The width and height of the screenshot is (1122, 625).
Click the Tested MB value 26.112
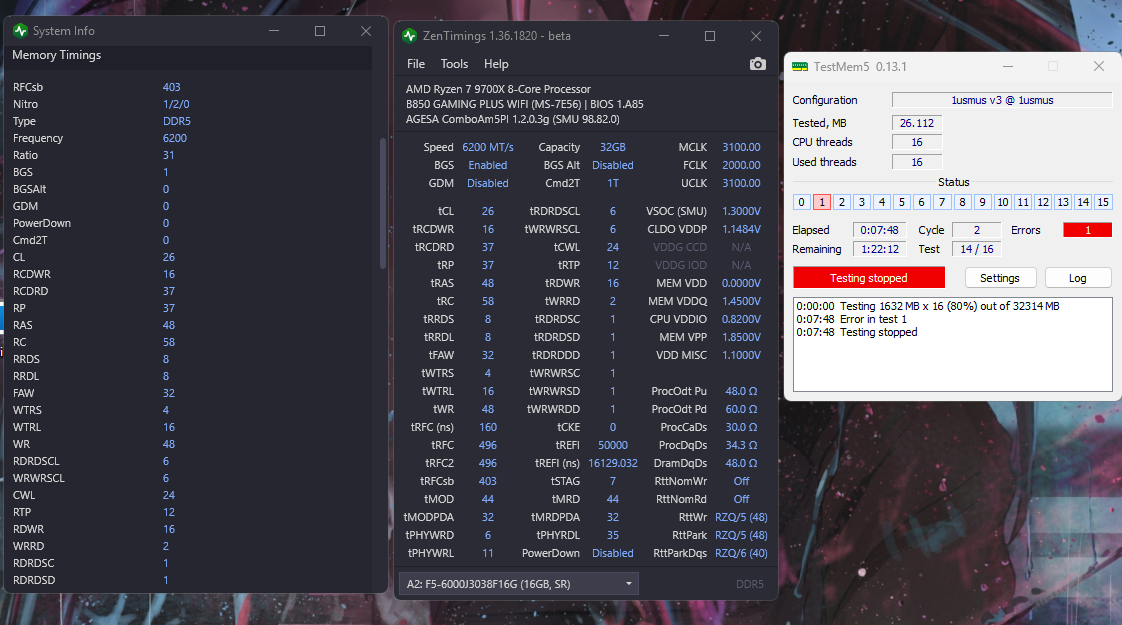[917, 123]
